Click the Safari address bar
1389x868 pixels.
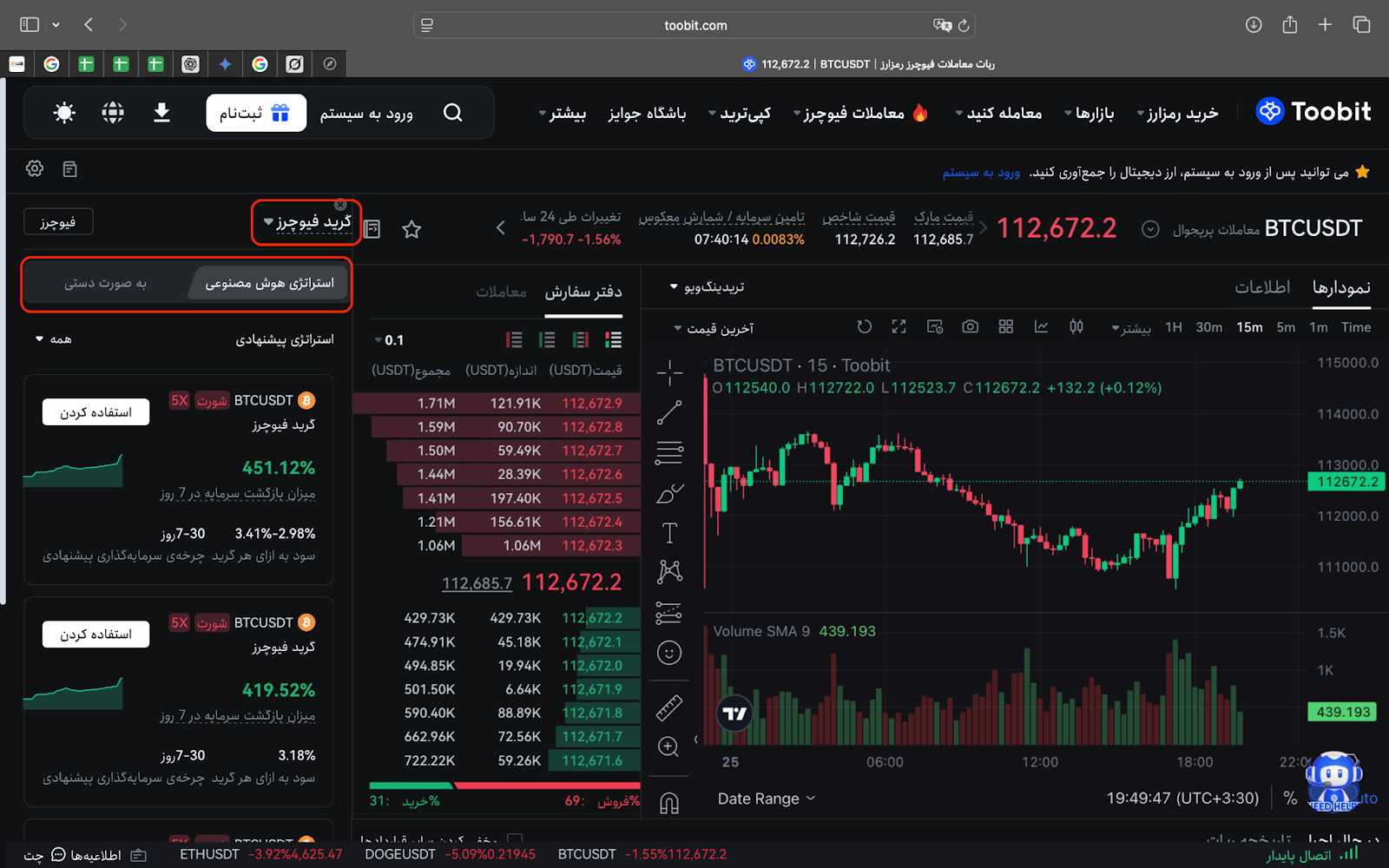(694, 25)
